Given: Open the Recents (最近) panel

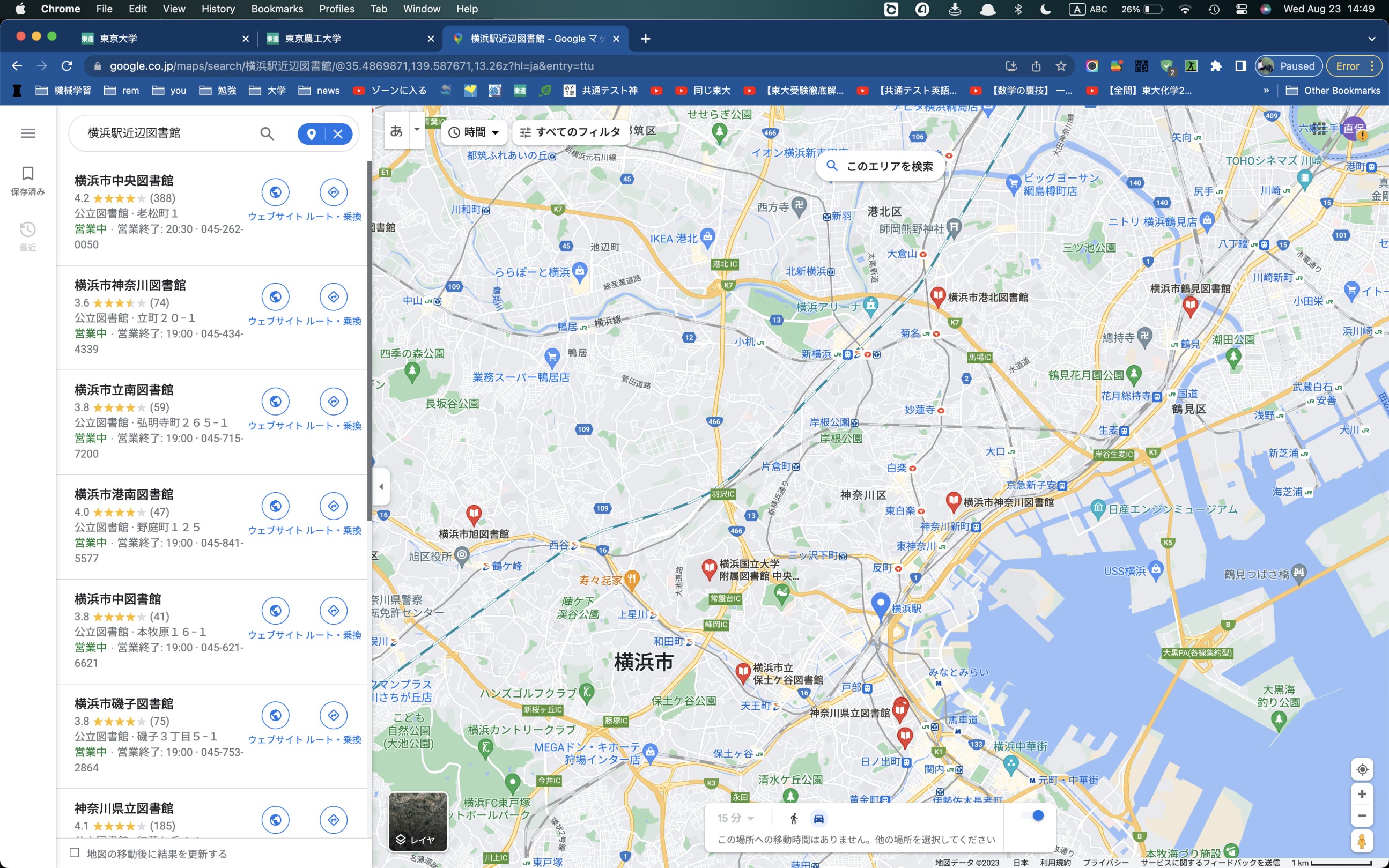Looking at the screenshot, I should tap(27, 236).
